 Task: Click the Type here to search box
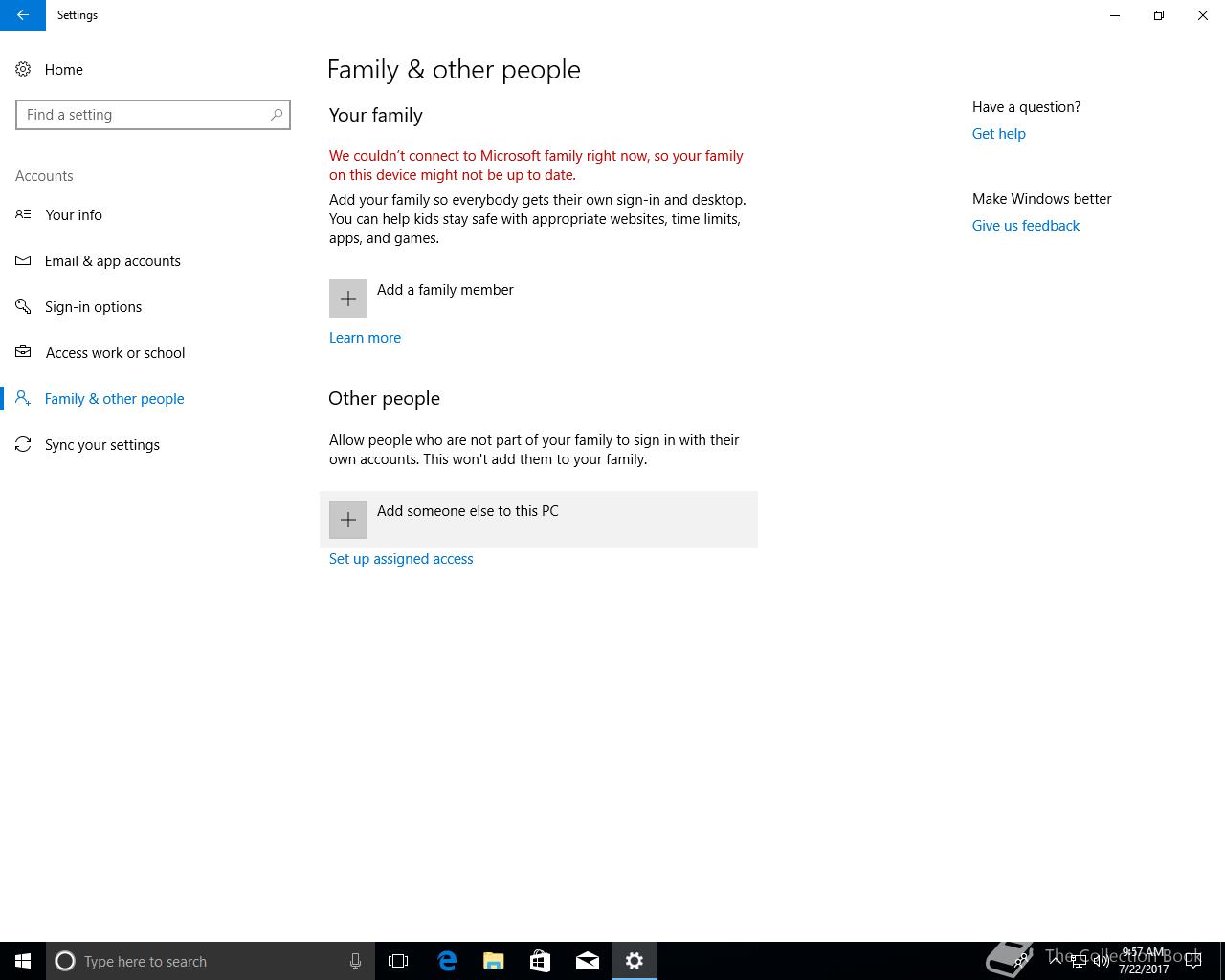(211, 961)
